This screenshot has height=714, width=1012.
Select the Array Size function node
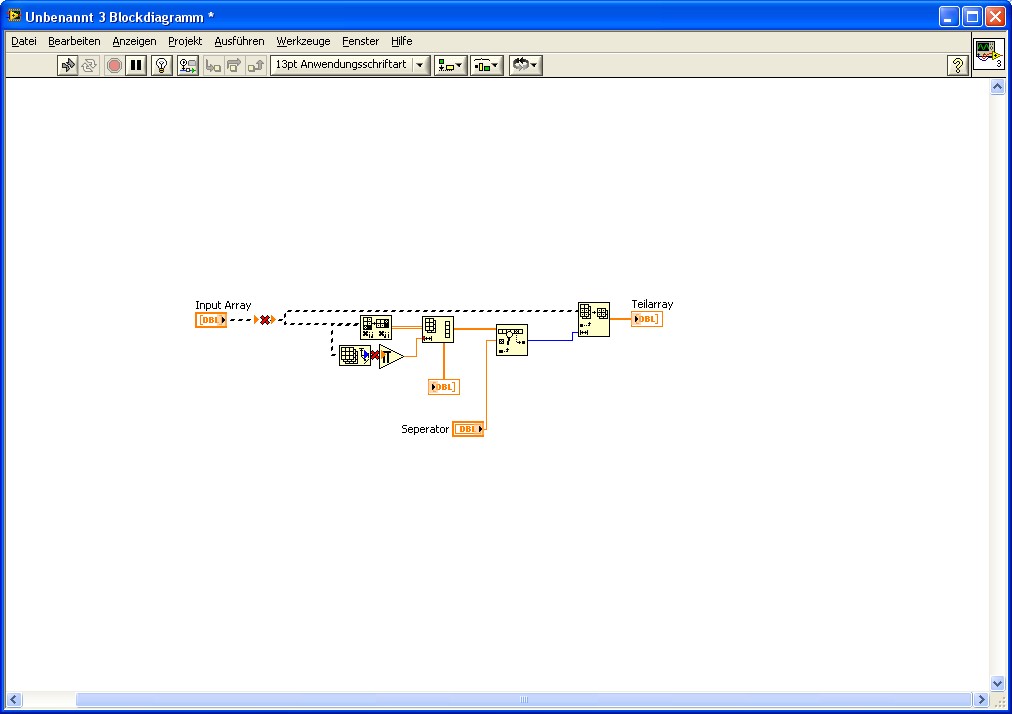(354, 356)
